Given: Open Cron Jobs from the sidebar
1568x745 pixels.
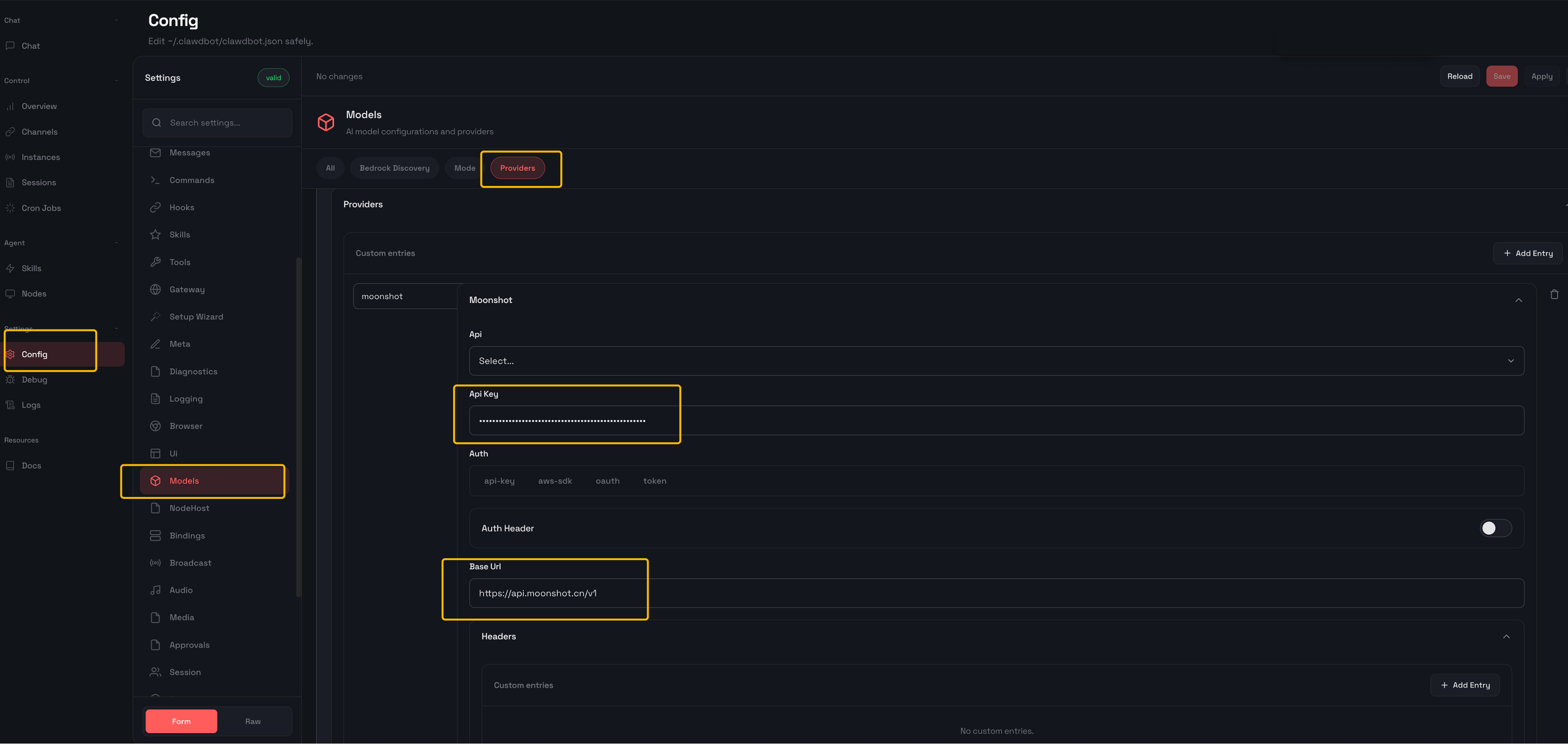Looking at the screenshot, I should (41, 208).
